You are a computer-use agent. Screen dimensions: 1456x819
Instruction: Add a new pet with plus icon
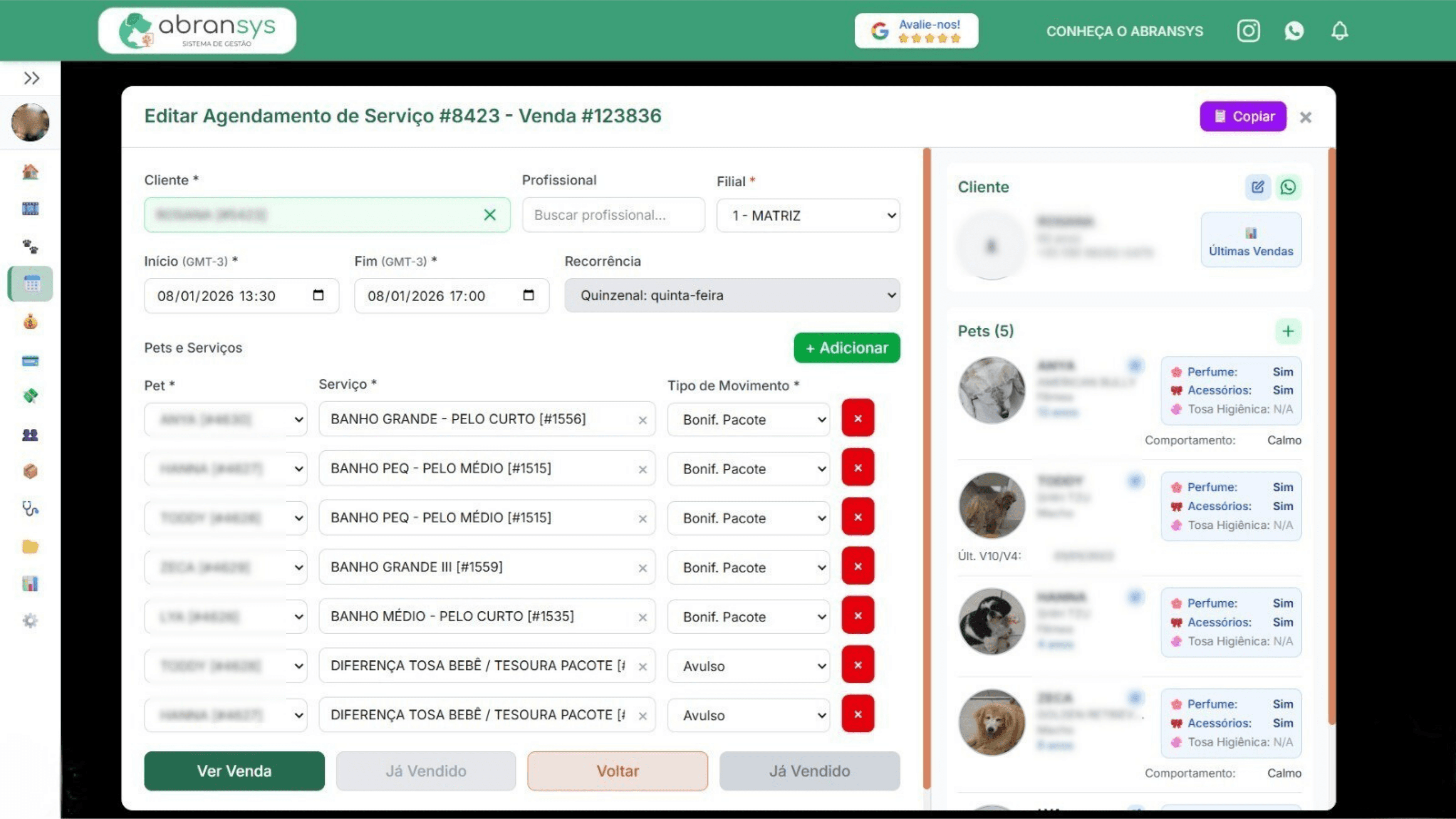click(x=1288, y=331)
